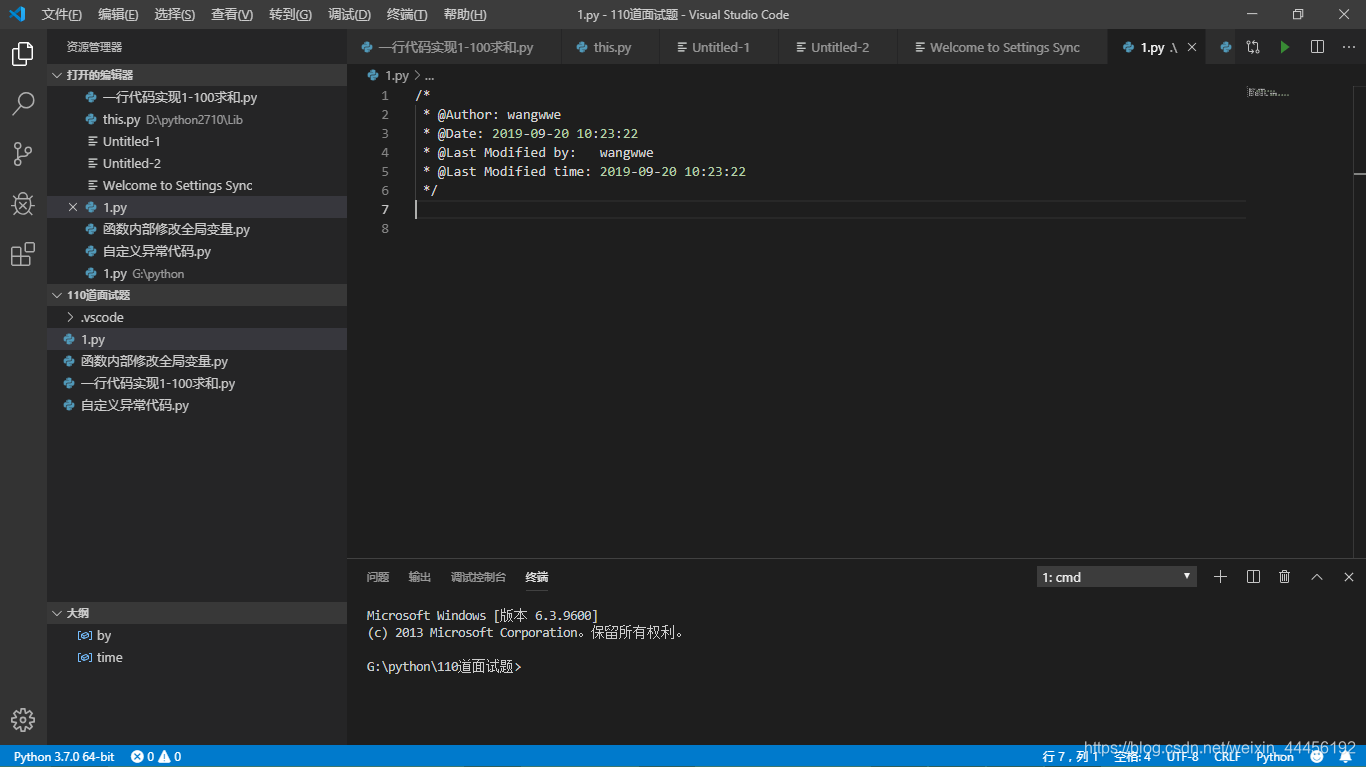Screen dimensions: 1366x767
Task: Switch to Welcome to Settings Sync tab
Action: 1004,47
